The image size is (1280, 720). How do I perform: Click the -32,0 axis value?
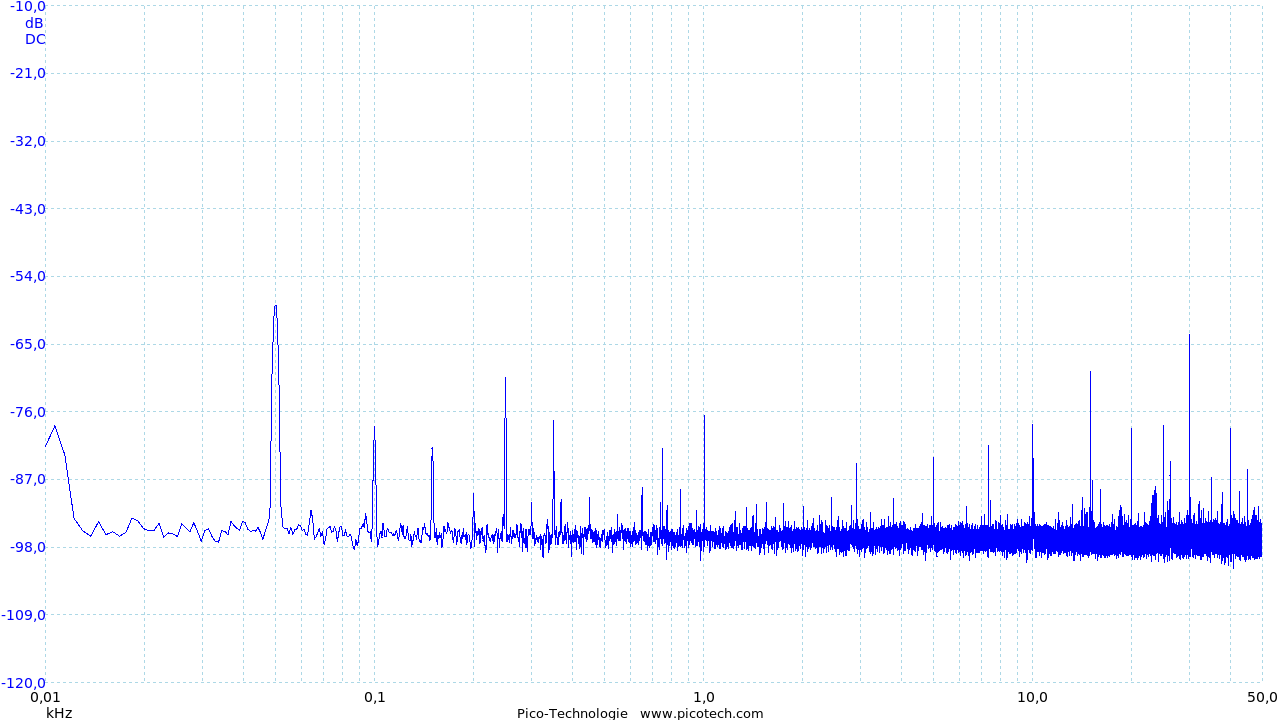point(28,141)
